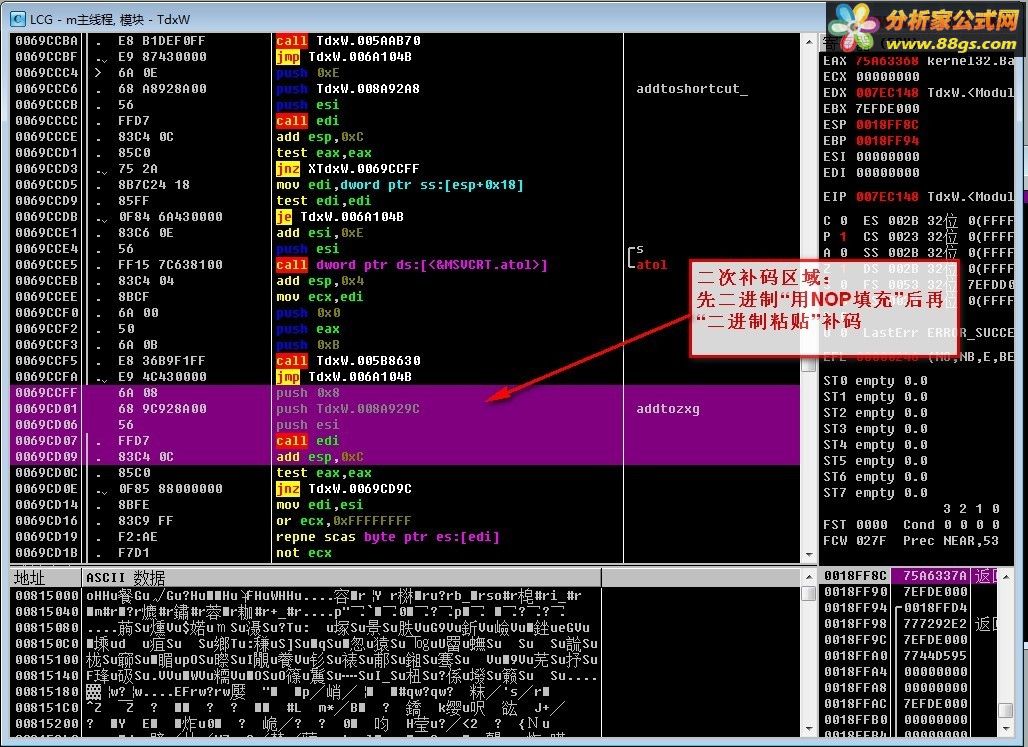This screenshot has width=1028, height=747.
Task: Click the EBP register value 0018FF94
Action: (x=887, y=140)
